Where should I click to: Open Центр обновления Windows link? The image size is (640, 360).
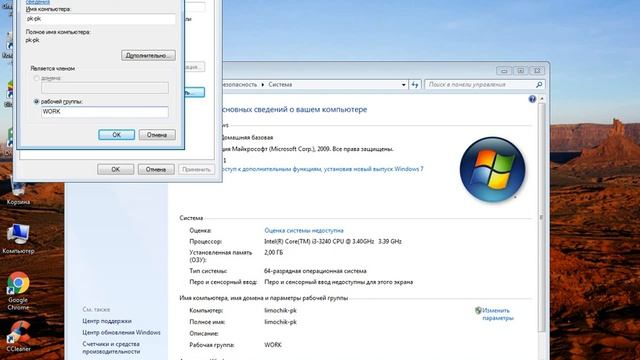tap(121, 332)
